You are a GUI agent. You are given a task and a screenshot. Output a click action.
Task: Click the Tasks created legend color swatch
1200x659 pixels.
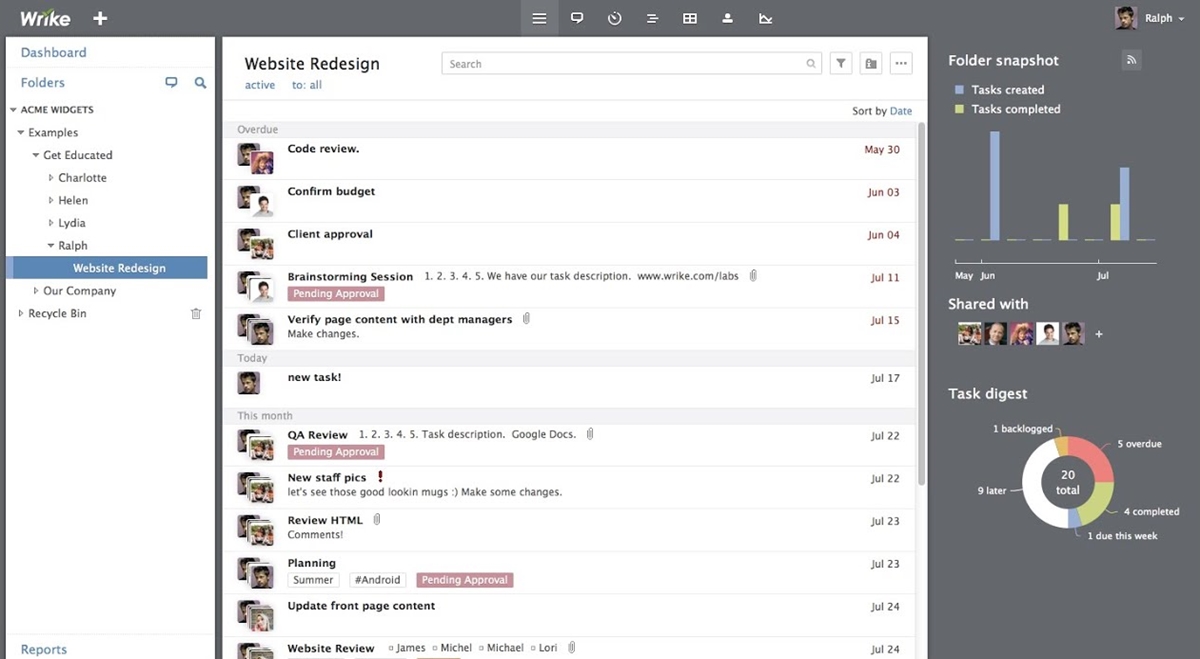pos(959,90)
